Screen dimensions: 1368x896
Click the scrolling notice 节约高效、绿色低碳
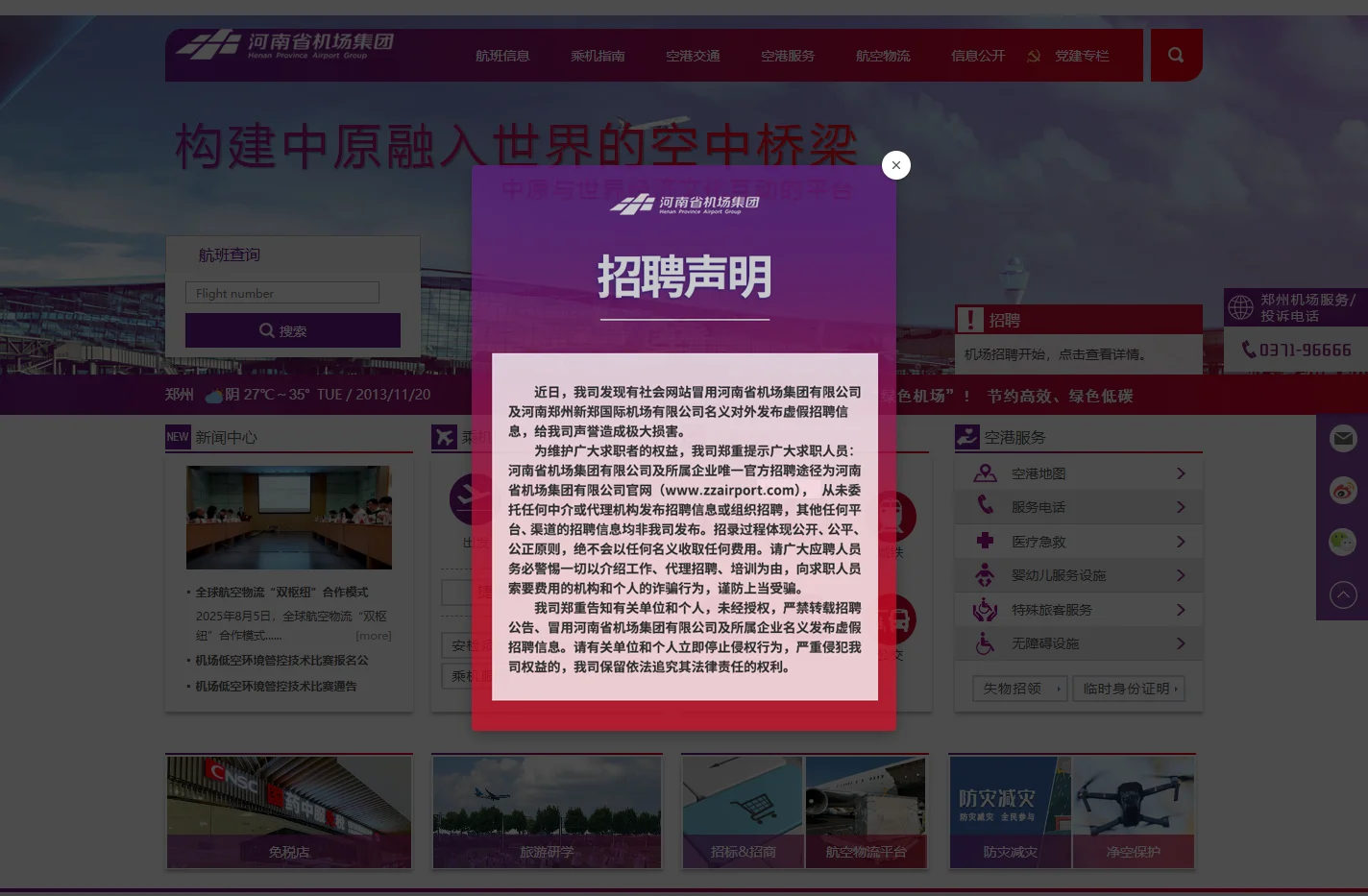pyautogui.click(x=1060, y=396)
